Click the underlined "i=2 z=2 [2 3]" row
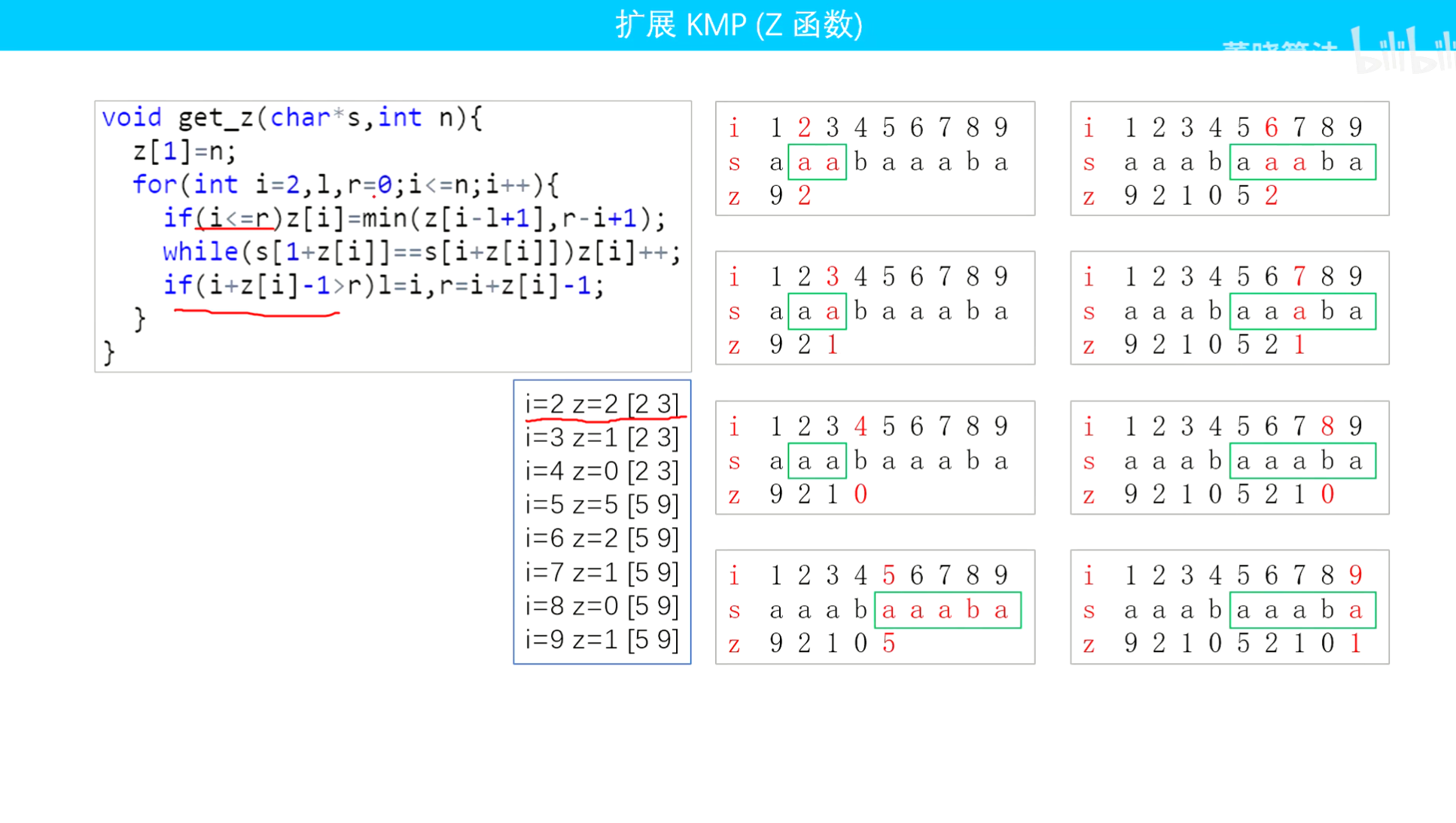Viewport: 1456px width, 823px height. 602,404
